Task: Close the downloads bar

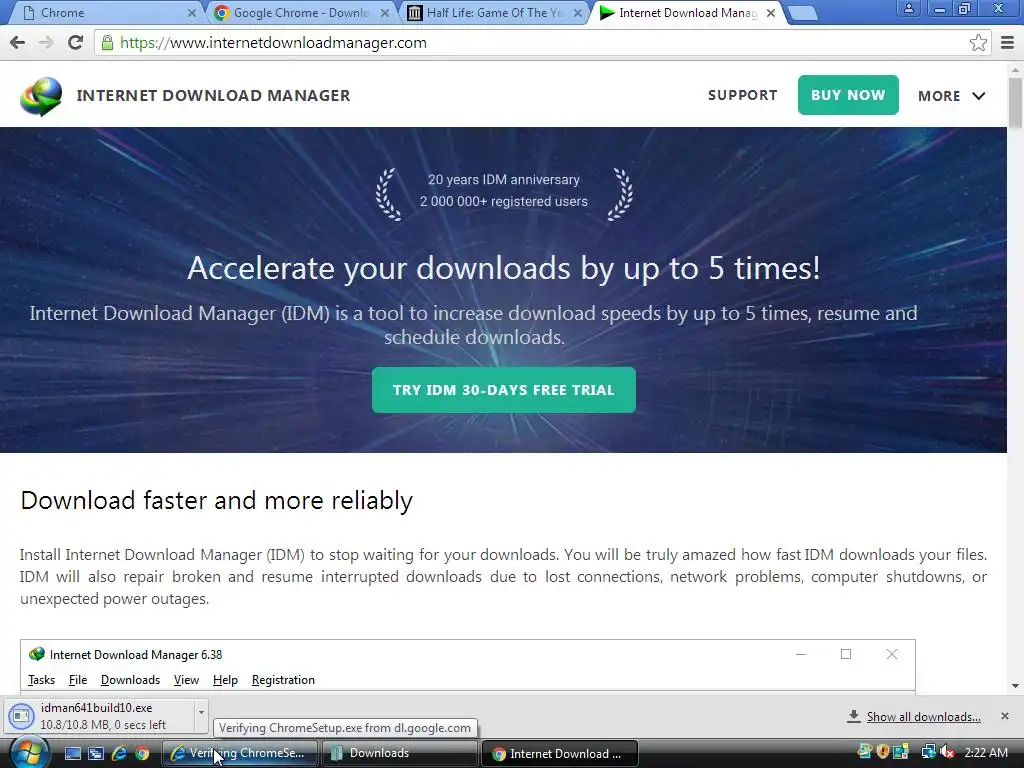Action: coord(1005,716)
